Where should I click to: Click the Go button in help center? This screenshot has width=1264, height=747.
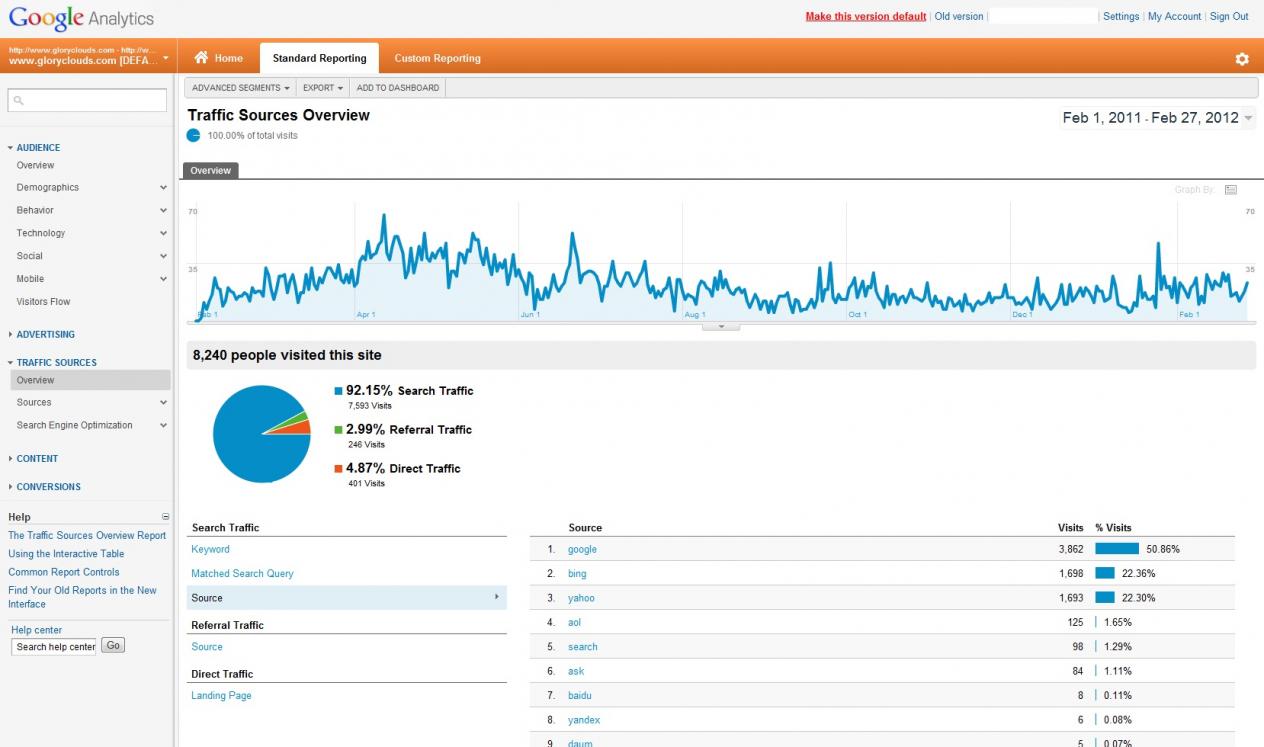click(x=113, y=646)
